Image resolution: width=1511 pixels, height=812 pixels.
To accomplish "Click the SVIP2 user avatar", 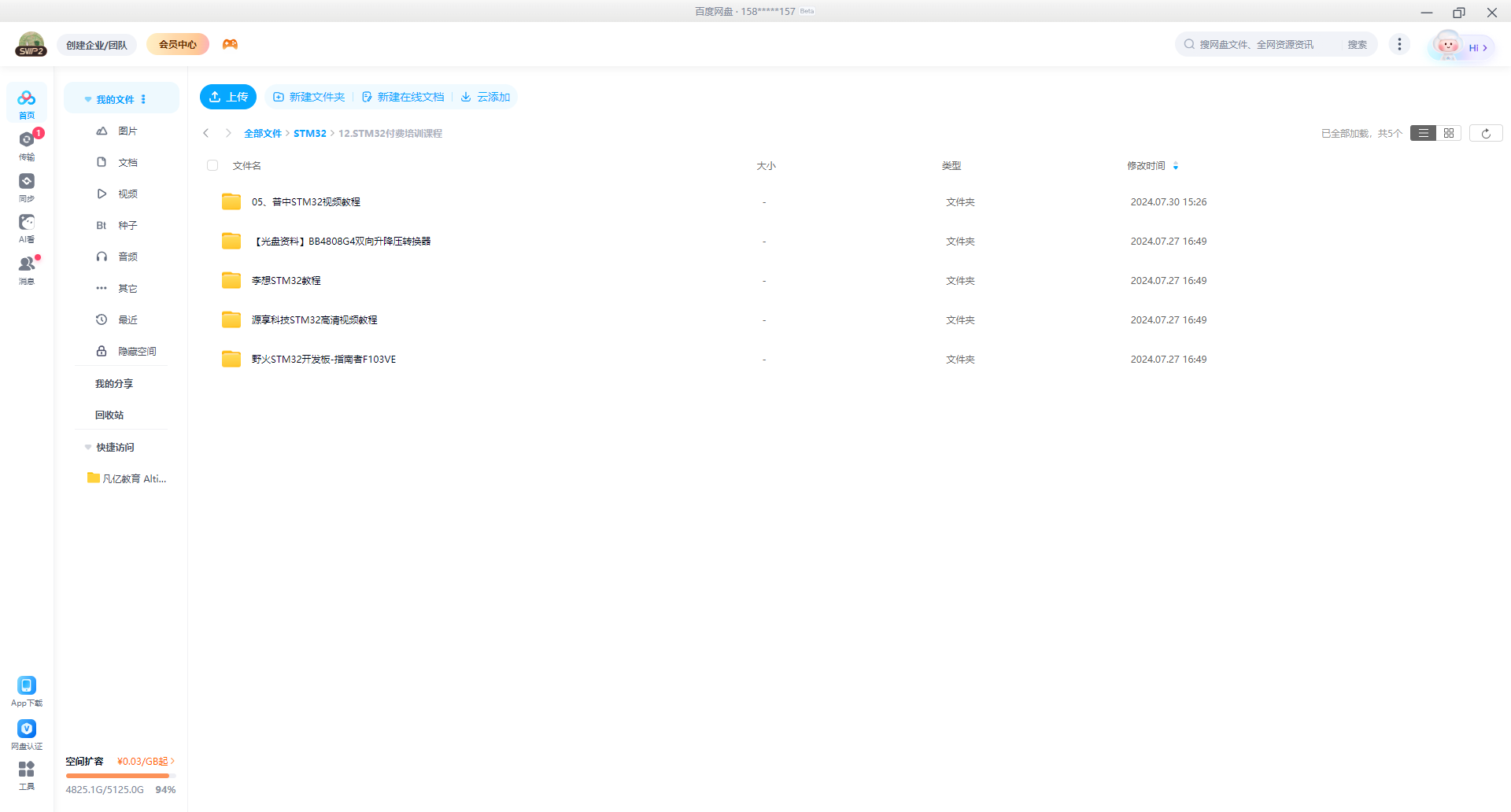I will (x=31, y=44).
